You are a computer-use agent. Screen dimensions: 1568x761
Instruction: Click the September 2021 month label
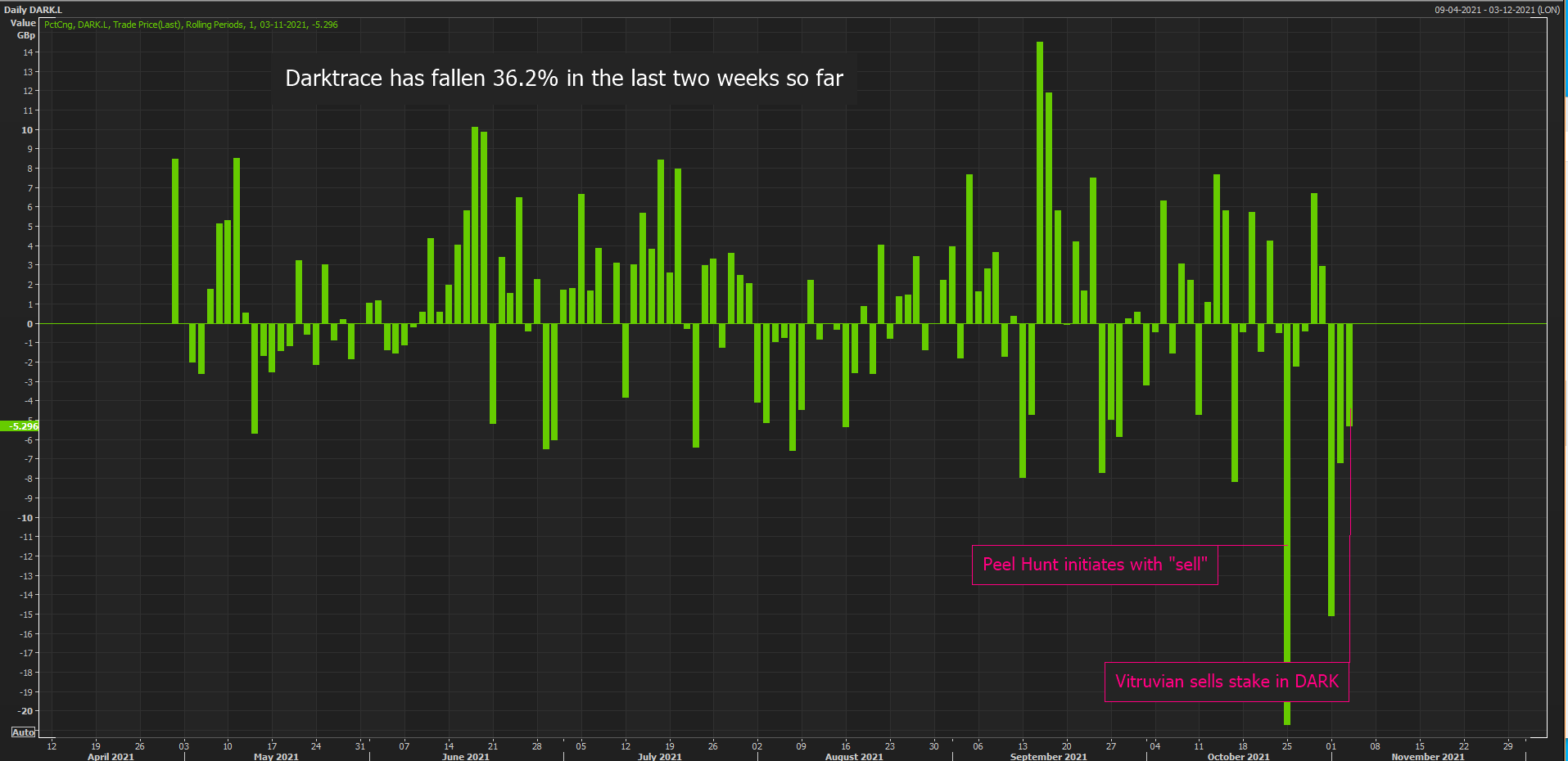(1048, 756)
